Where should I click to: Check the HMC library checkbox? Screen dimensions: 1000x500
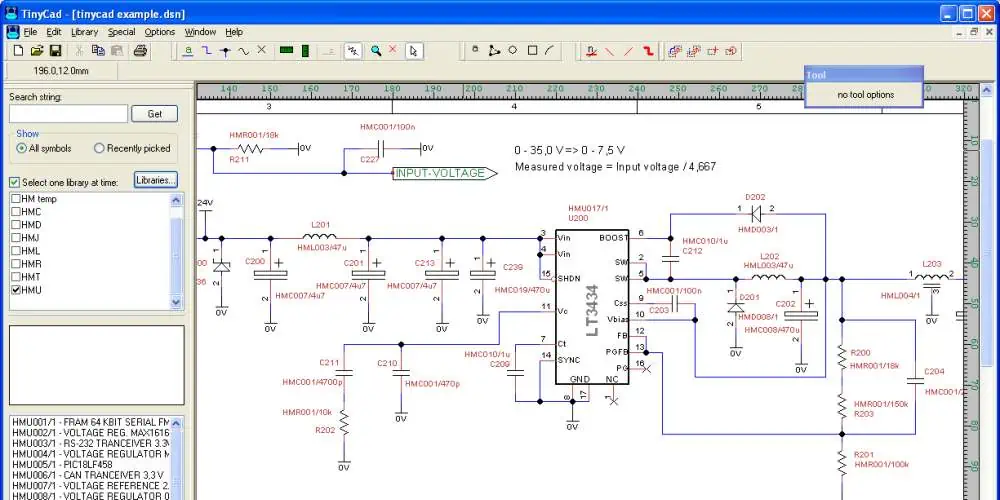pos(15,212)
